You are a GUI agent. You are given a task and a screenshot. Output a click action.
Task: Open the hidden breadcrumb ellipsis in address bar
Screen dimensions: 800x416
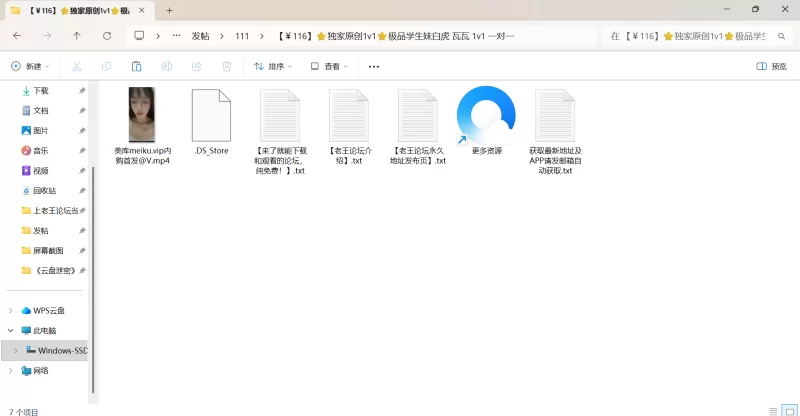[x=177, y=36]
